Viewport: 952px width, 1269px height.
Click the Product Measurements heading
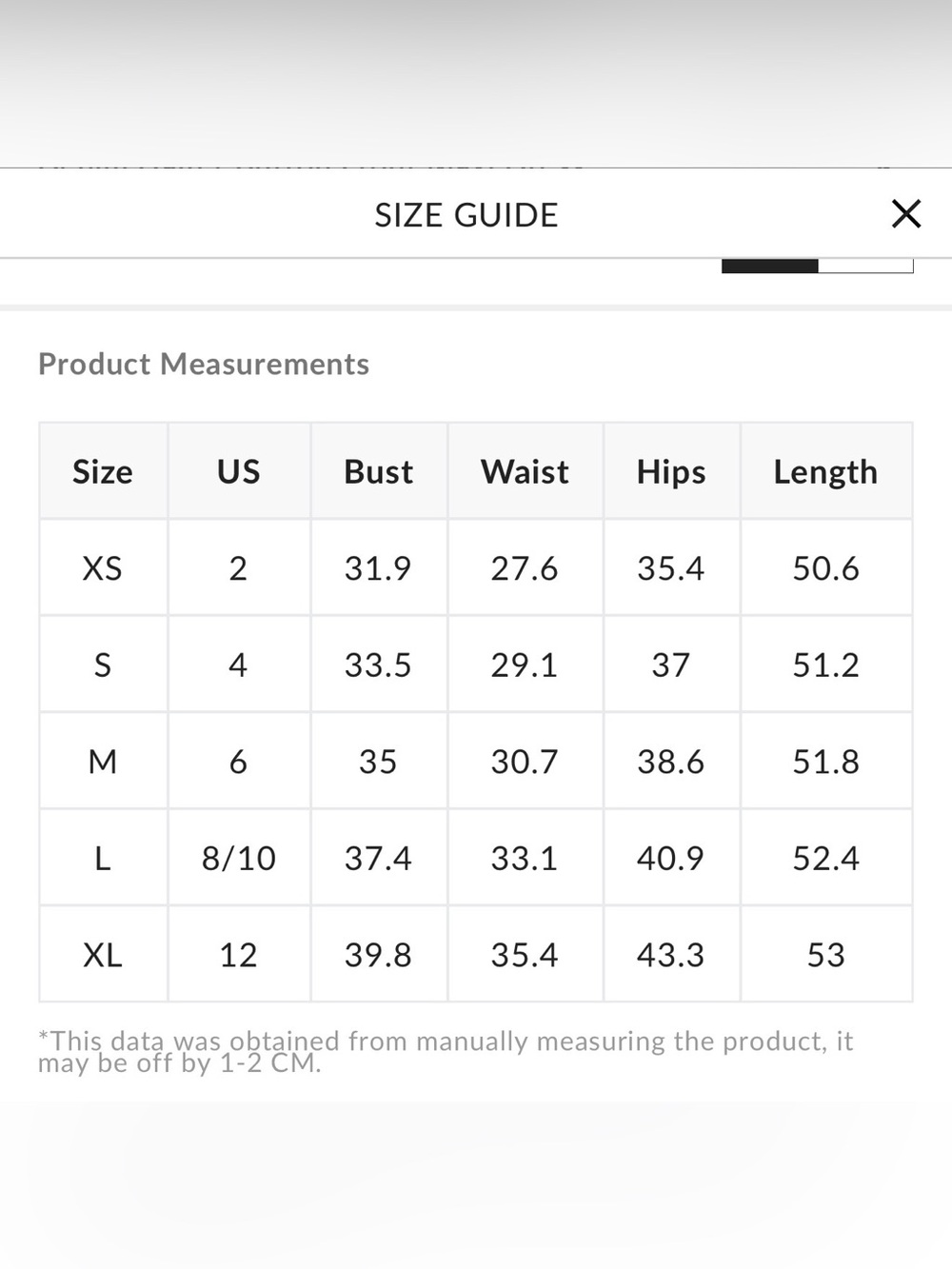click(x=204, y=364)
